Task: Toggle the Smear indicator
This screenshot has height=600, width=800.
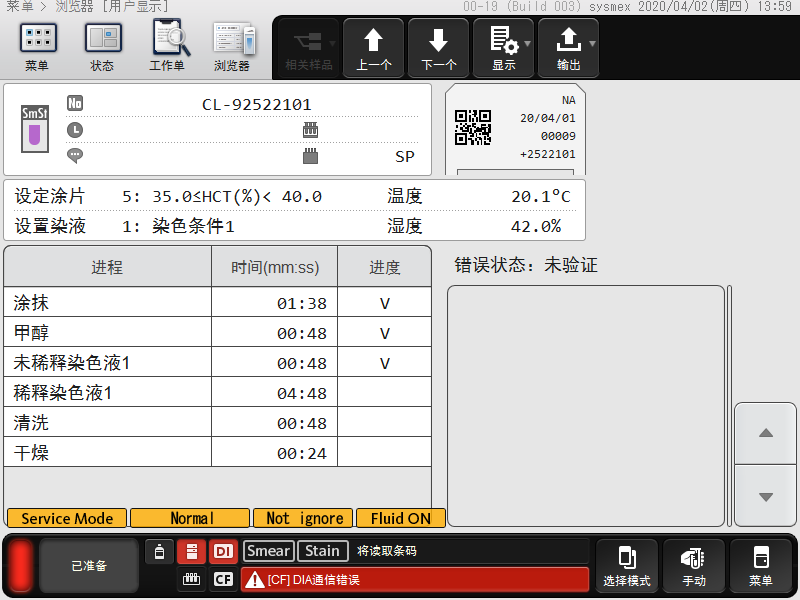Action: coord(268,551)
